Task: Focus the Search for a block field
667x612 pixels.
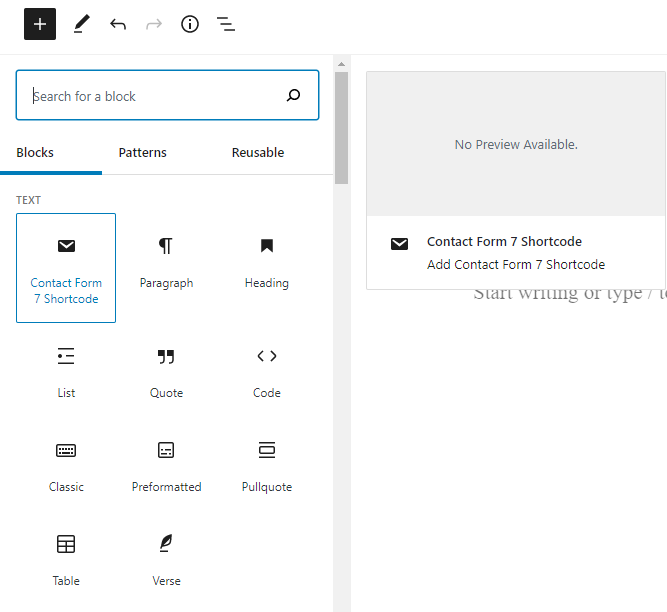Action: (x=150, y=96)
